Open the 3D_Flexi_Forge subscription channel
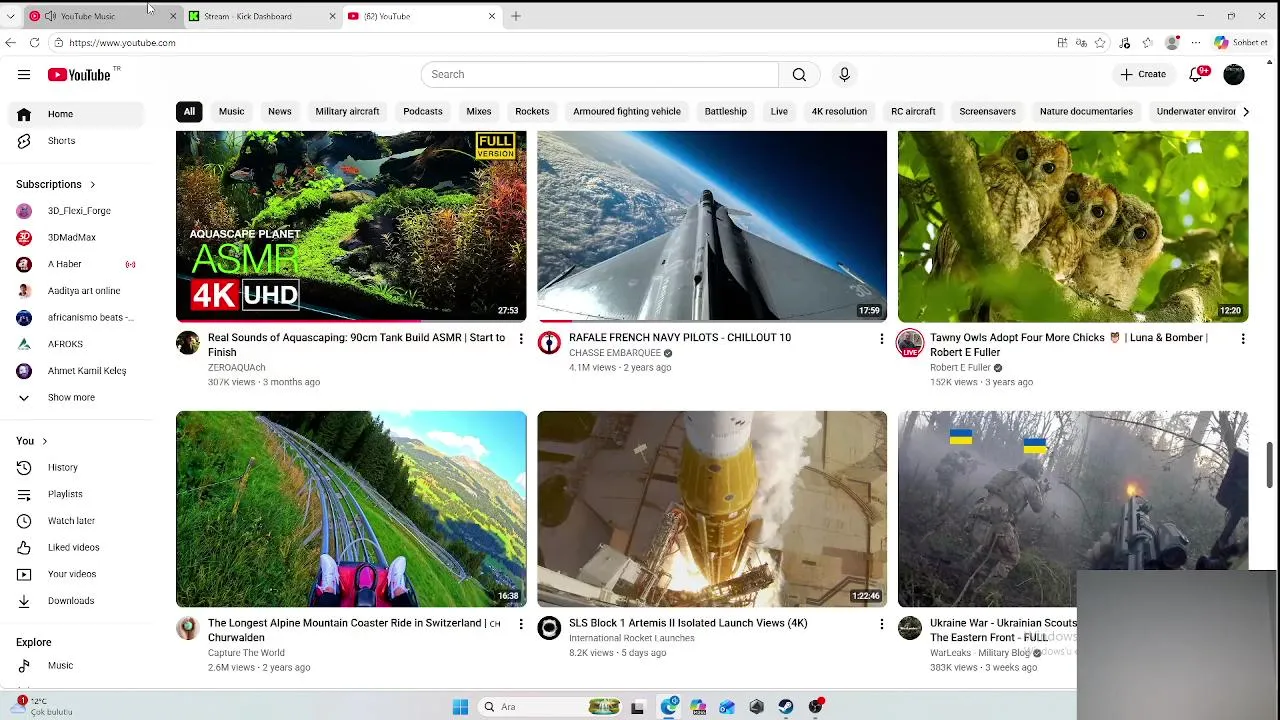 pyautogui.click(x=78, y=211)
